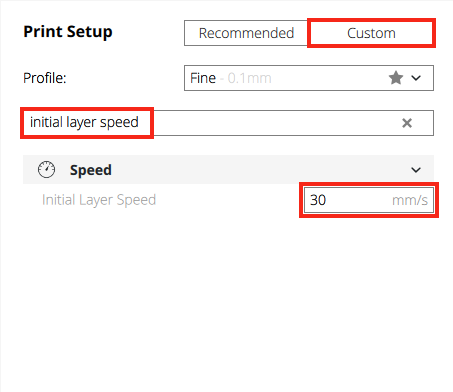This screenshot has width=453, height=392.
Task: Open the Fine - 0.1mm profile dropdown
Action: tap(309, 78)
